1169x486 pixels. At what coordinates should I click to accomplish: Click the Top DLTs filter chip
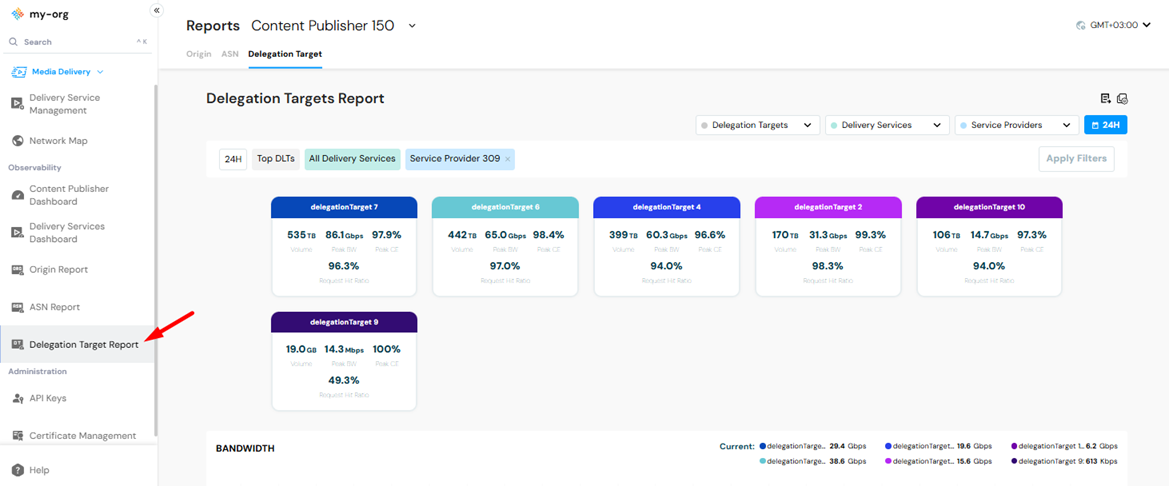point(276,159)
